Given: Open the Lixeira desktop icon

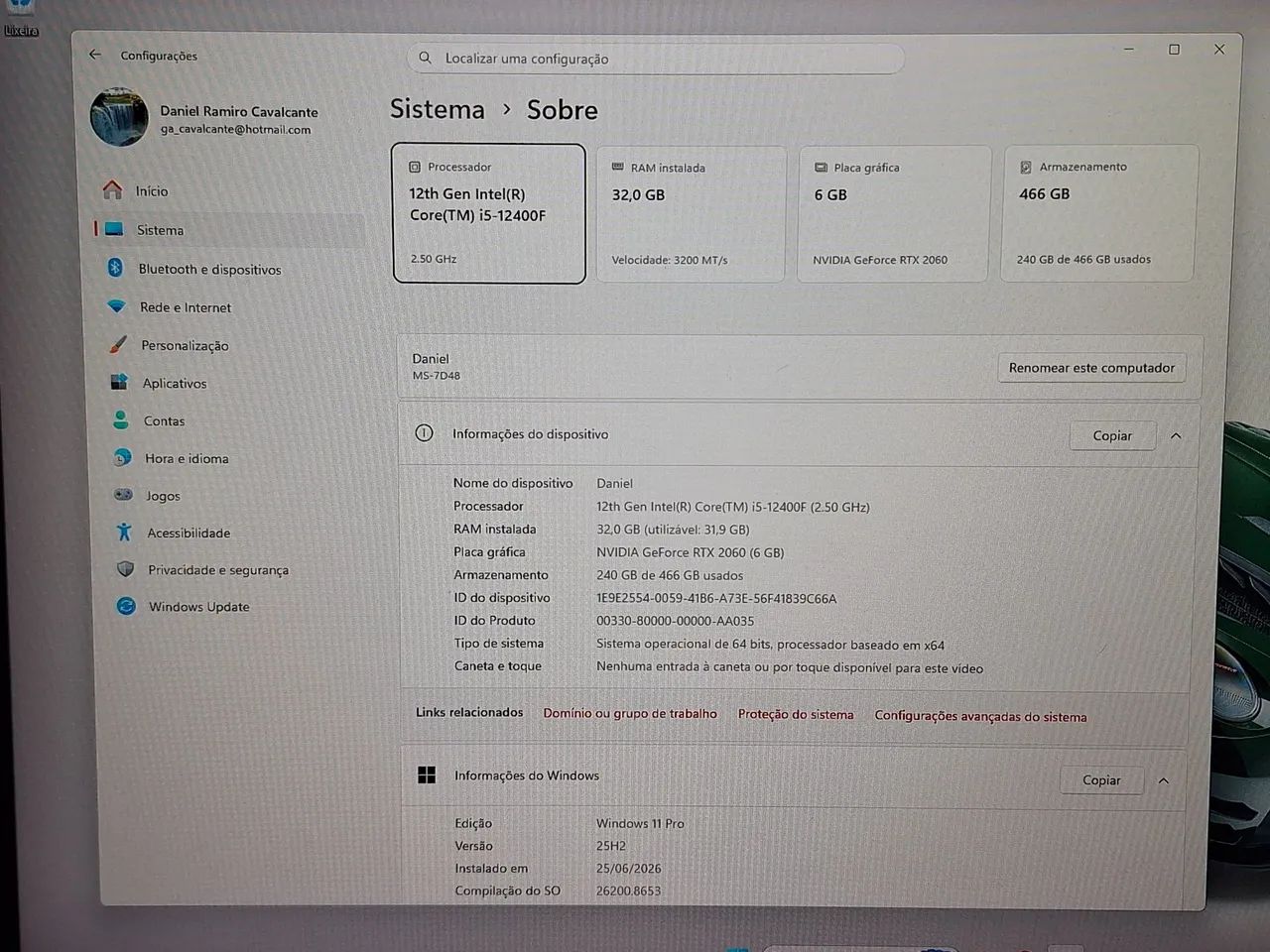Looking at the screenshot, I should pos(20,17).
